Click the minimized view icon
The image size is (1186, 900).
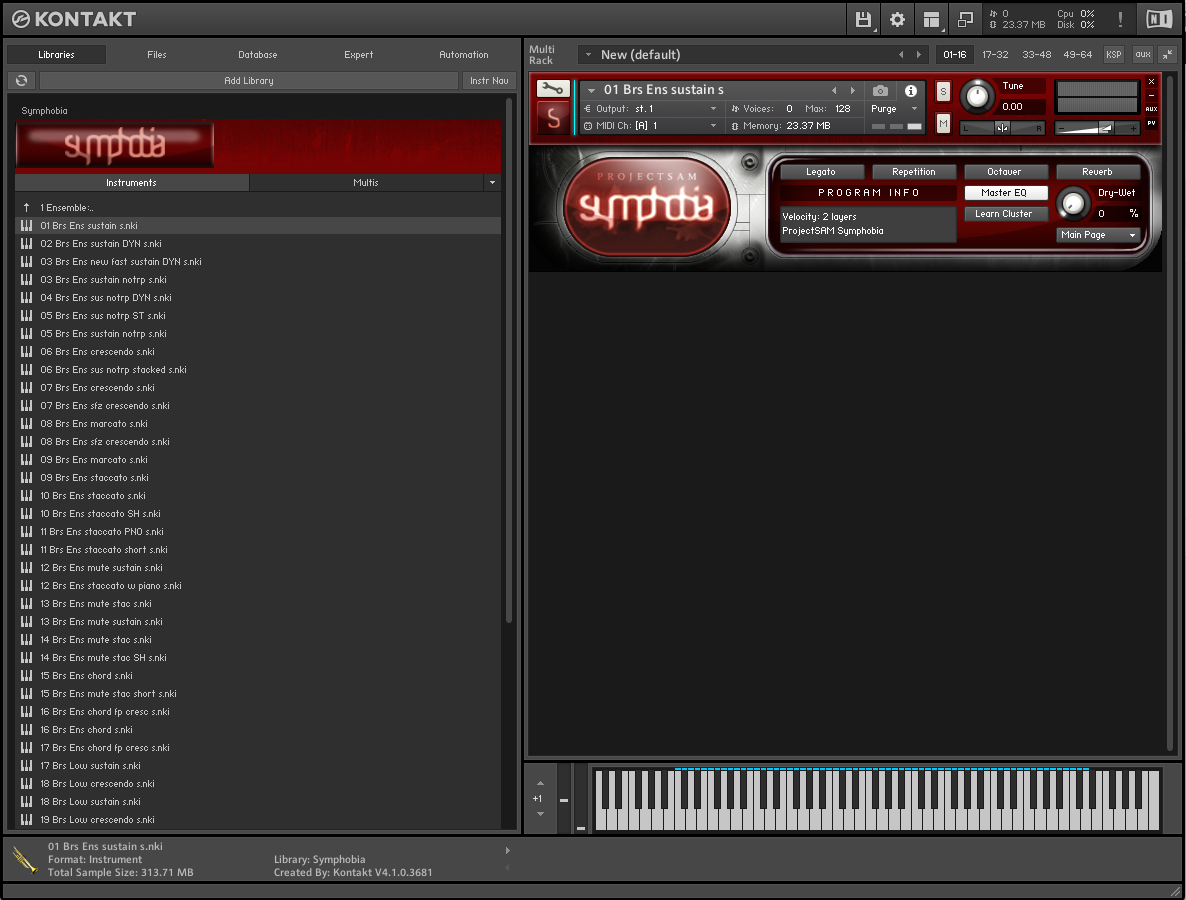965,20
